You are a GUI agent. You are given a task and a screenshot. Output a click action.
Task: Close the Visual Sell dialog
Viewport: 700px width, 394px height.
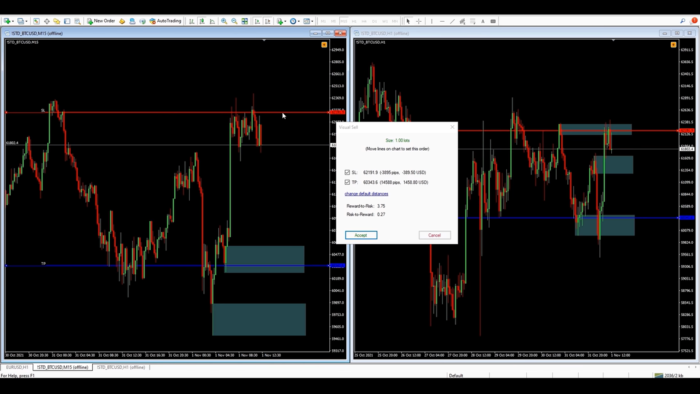pyautogui.click(x=452, y=127)
